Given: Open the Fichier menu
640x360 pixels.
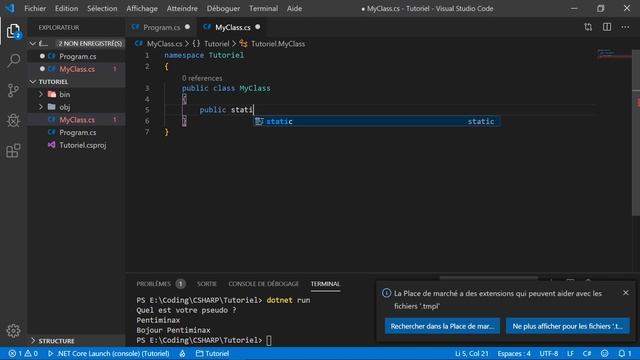Looking at the screenshot, I should click(x=35, y=8).
